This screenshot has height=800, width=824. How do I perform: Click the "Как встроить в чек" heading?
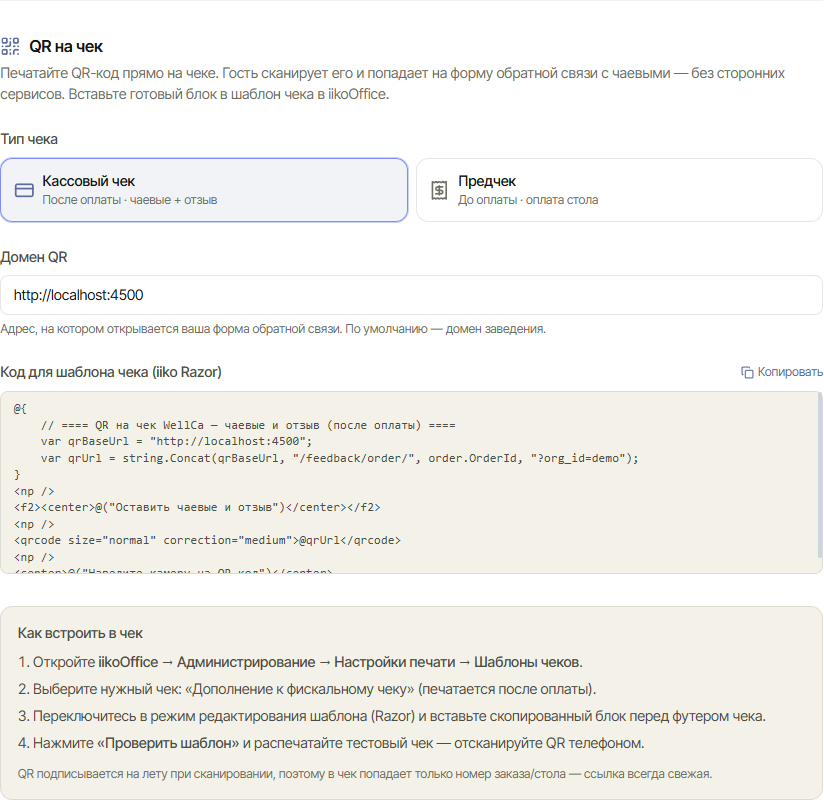(x=80, y=633)
